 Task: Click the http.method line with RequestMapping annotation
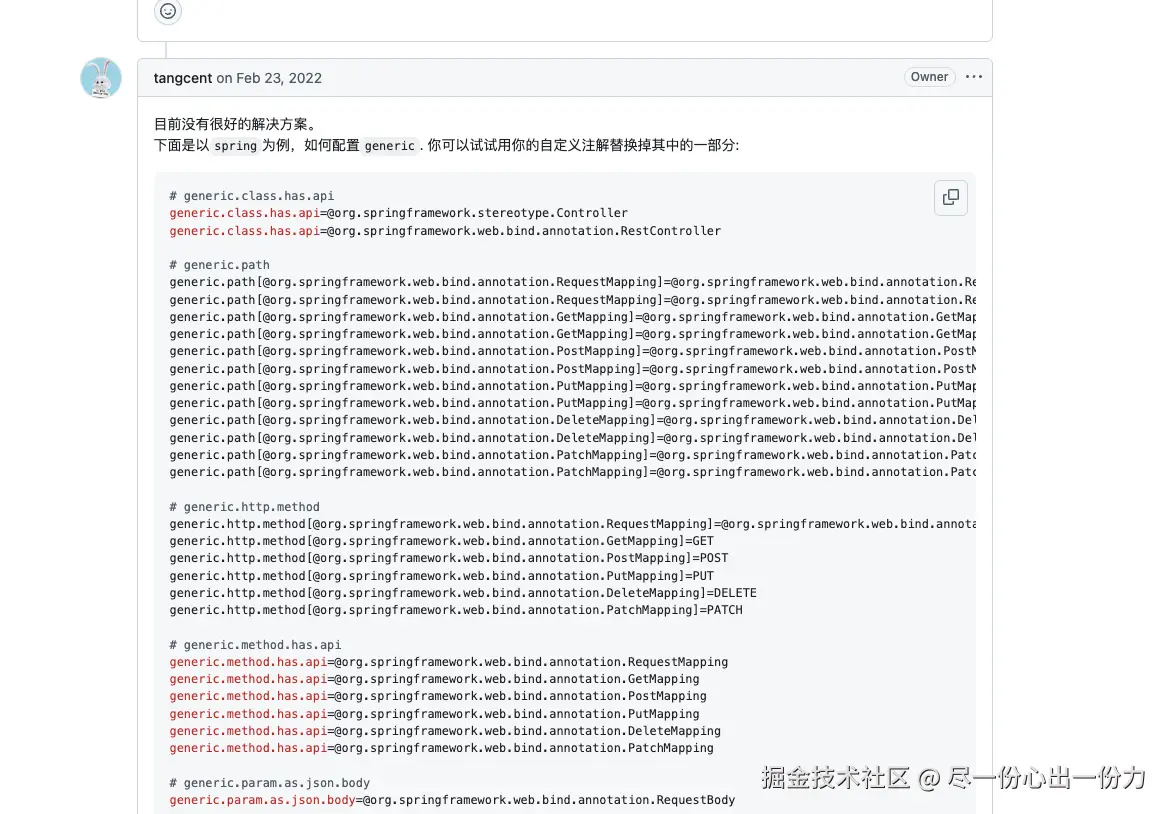point(573,524)
